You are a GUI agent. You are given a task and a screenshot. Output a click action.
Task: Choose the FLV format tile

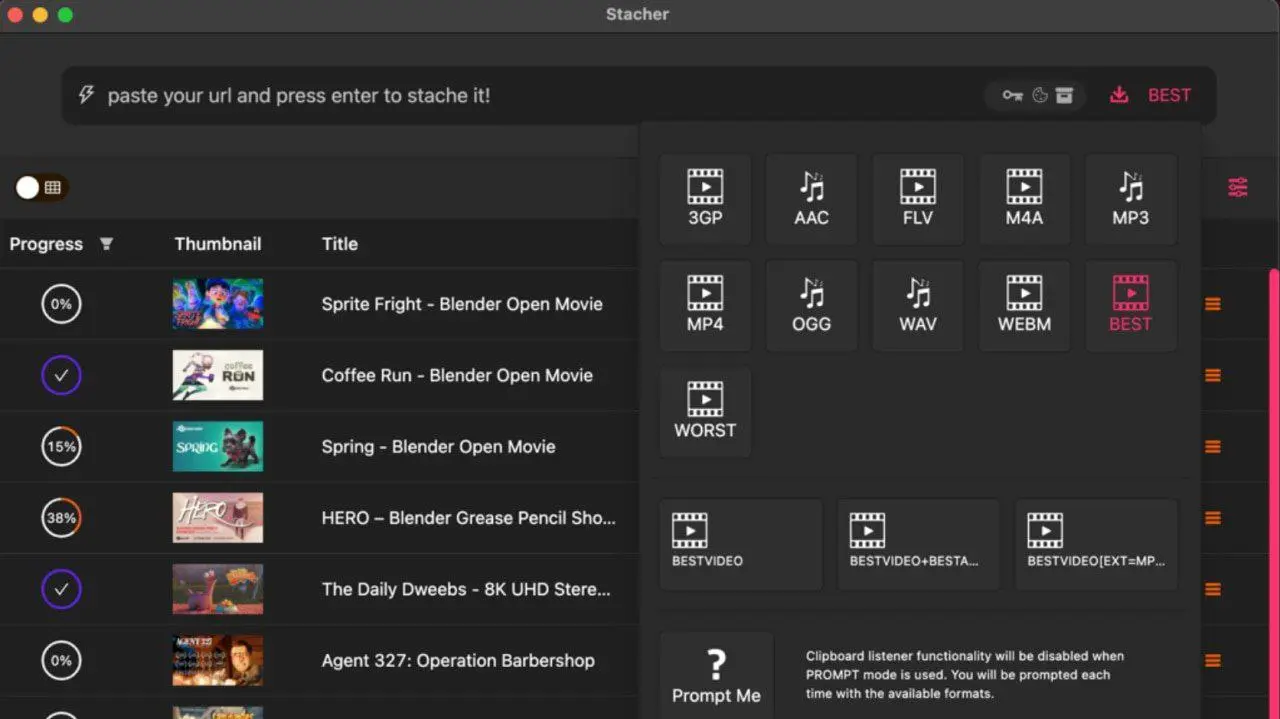918,199
